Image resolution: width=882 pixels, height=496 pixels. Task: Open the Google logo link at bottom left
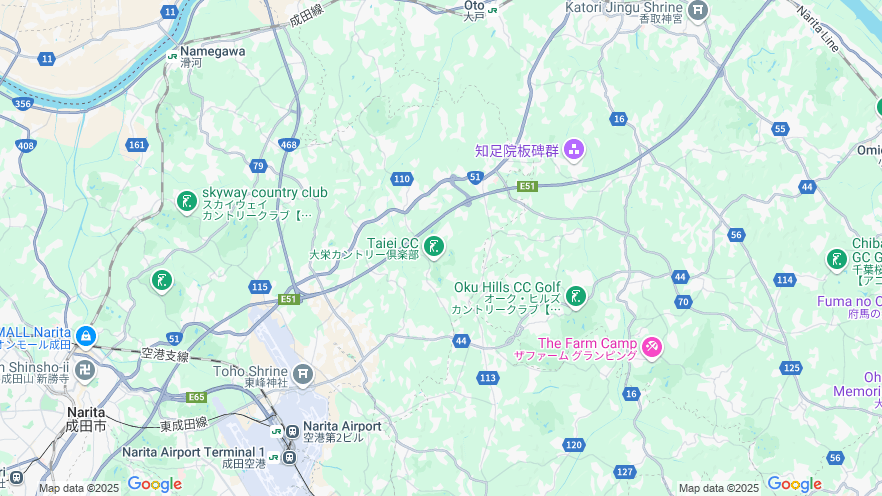pyautogui.click(x=155, y=484)
